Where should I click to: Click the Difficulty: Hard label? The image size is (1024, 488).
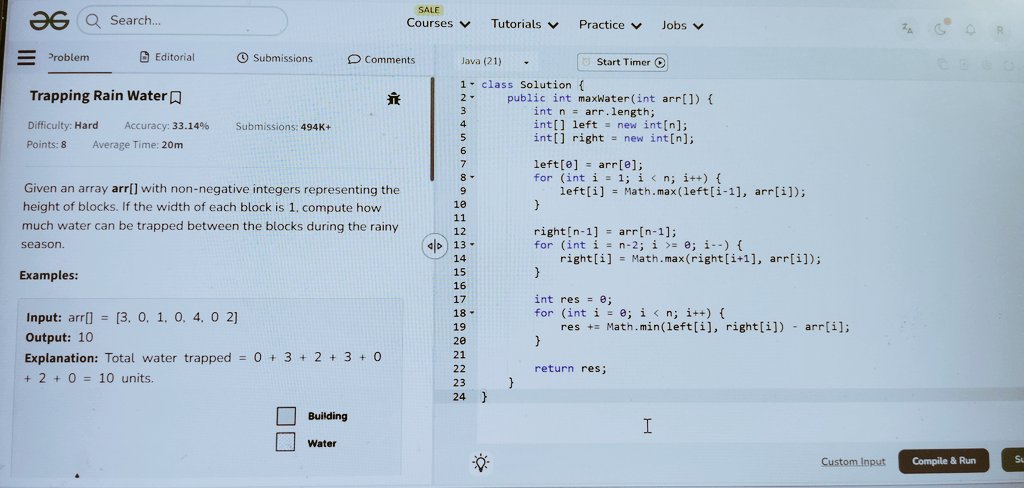pos(63,125)
